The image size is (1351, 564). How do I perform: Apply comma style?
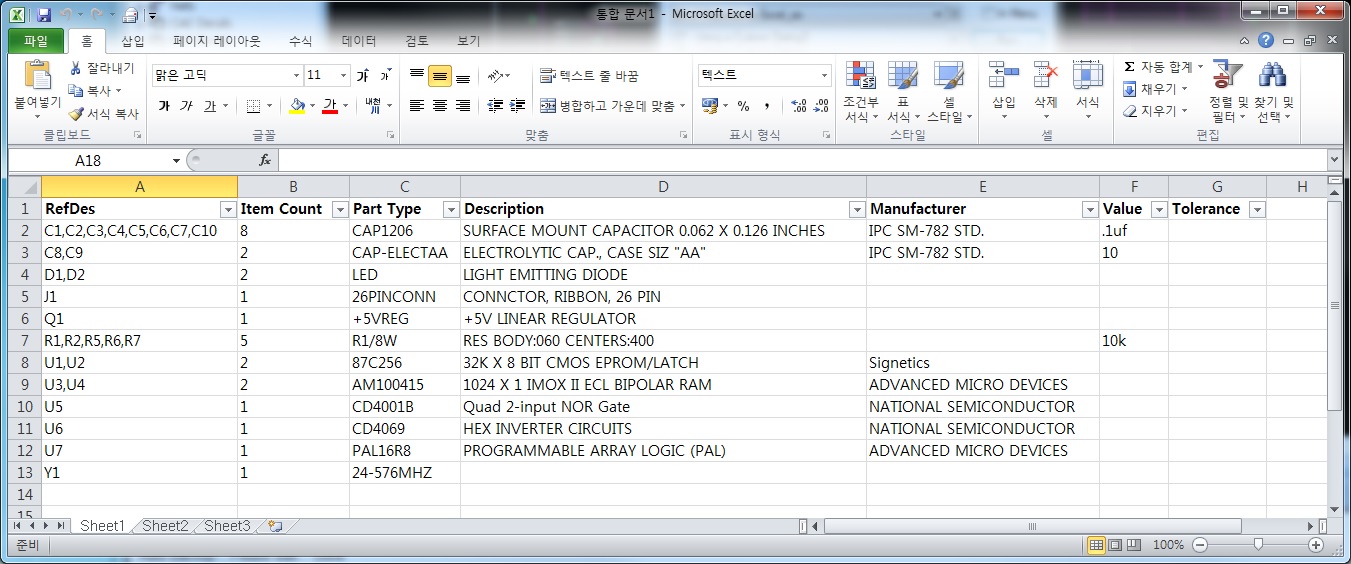[766, 106]
